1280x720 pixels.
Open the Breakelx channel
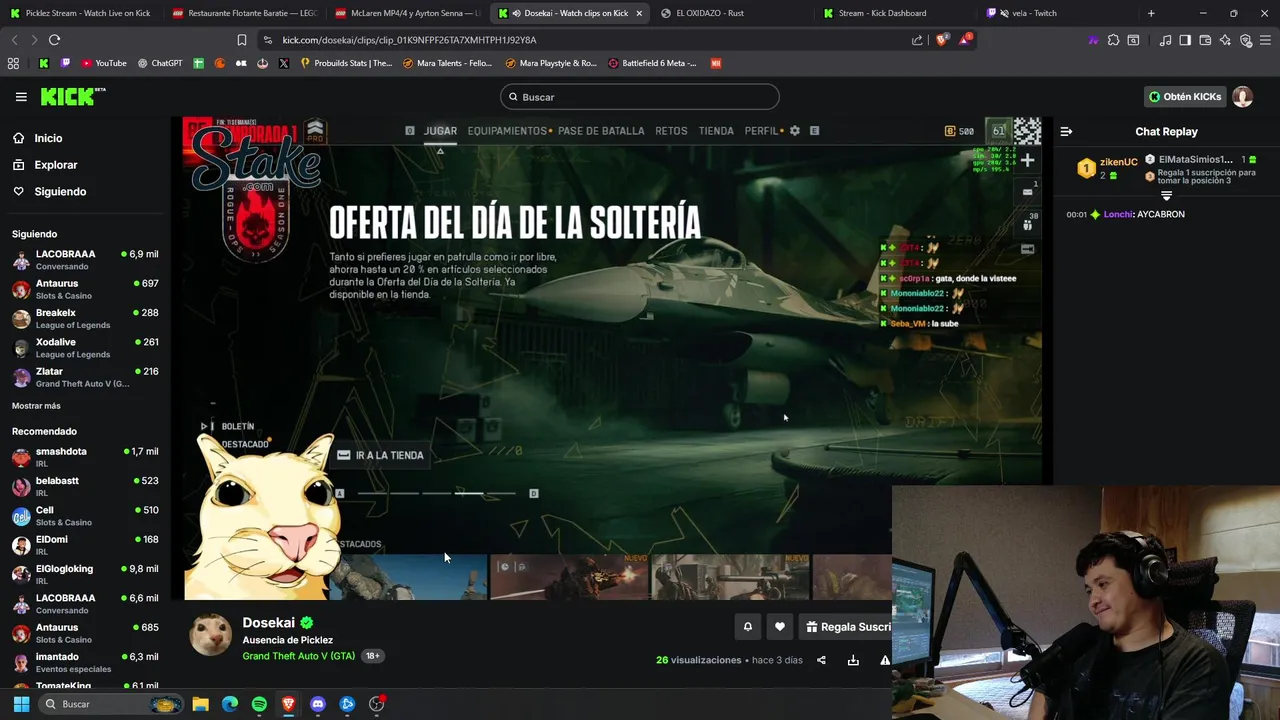click(x=85, y=319)
